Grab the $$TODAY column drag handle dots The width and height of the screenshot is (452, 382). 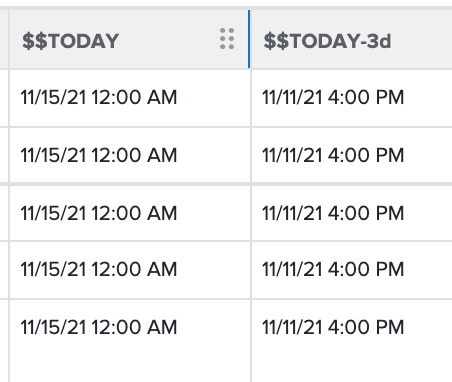click(x=227, y=39)
